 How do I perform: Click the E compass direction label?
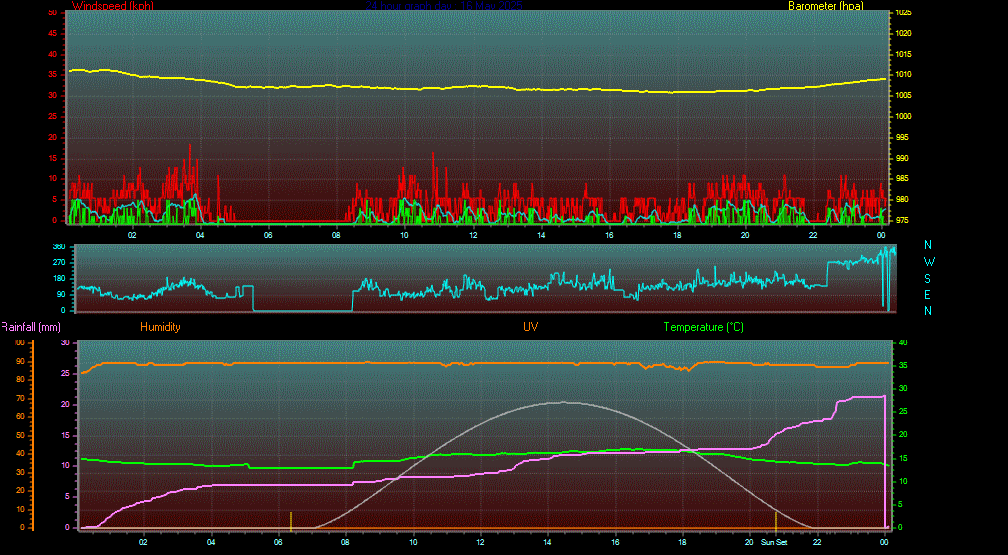[928, 294]
